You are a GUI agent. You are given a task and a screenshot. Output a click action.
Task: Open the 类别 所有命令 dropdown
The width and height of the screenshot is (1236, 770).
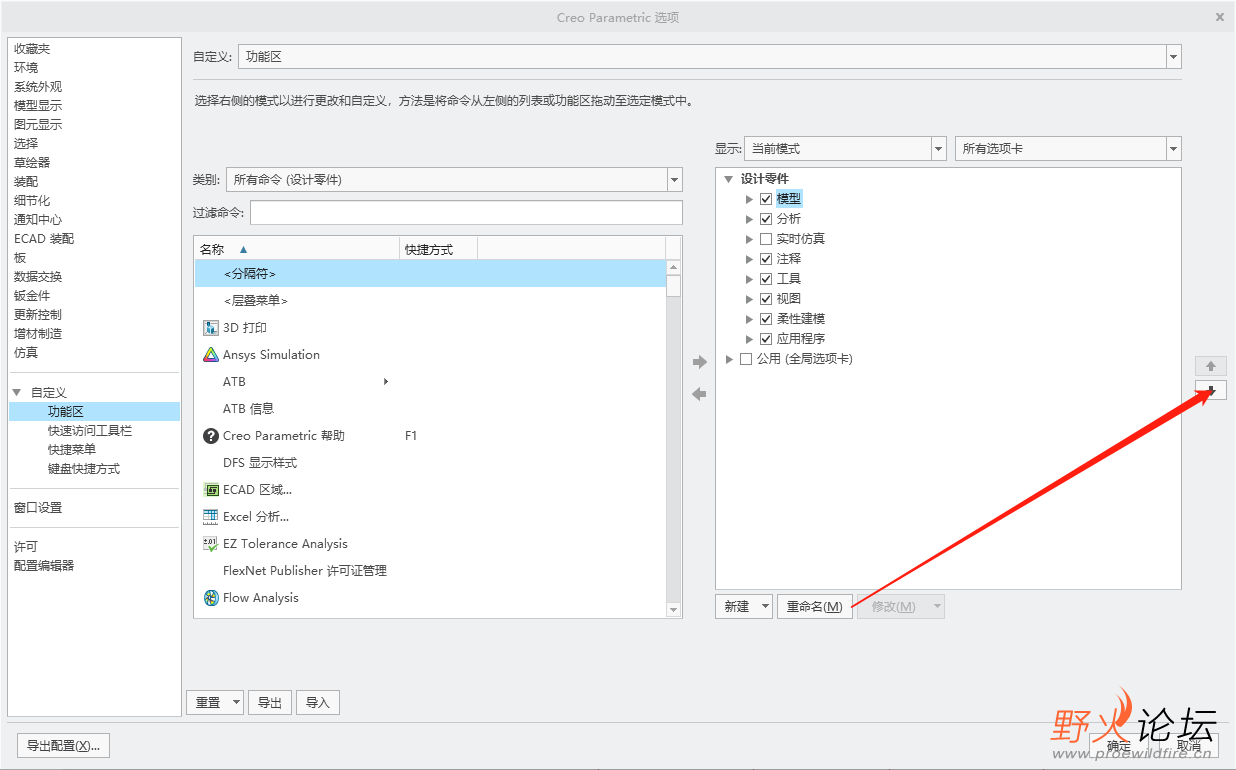point(675,180)
